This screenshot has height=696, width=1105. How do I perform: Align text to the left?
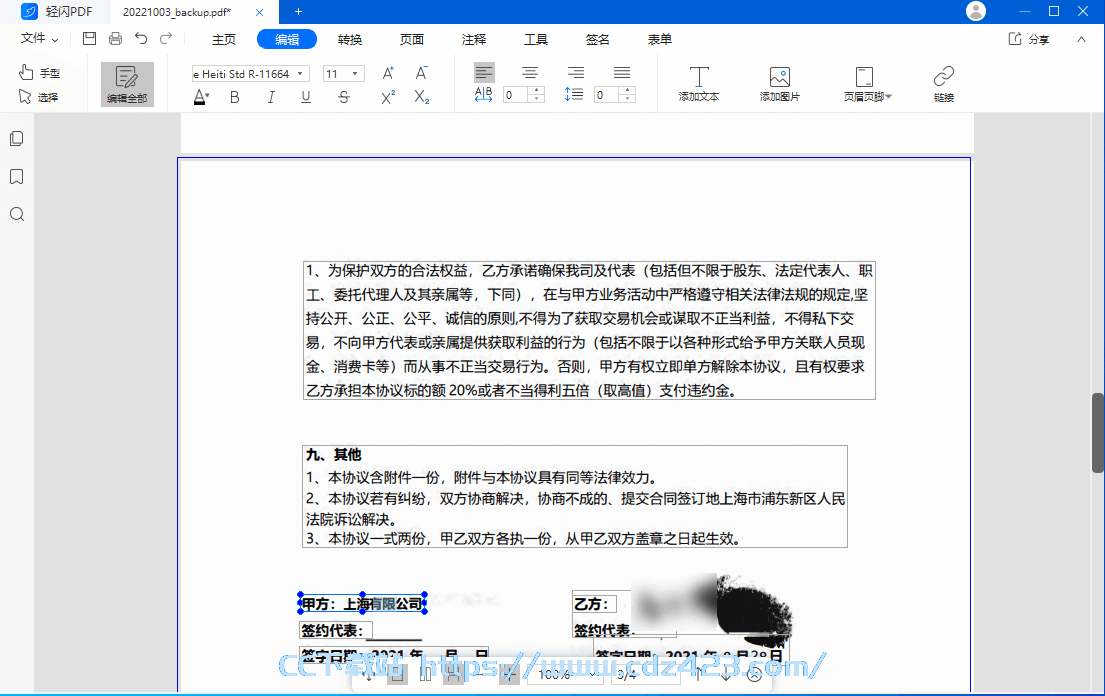(484, 72)
